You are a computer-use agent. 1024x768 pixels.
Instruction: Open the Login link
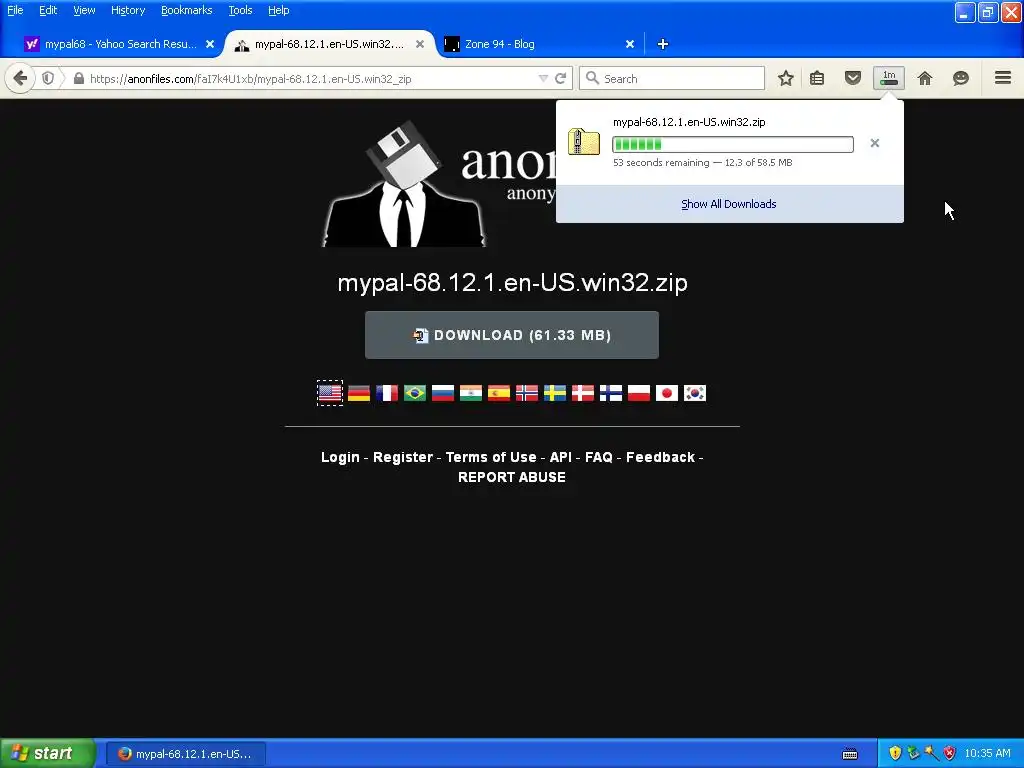(340, 457)
